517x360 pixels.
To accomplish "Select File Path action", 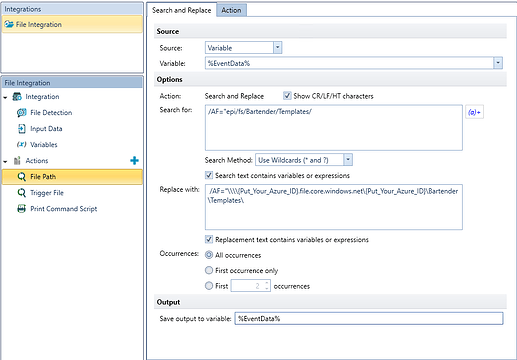I will point(72,177).
